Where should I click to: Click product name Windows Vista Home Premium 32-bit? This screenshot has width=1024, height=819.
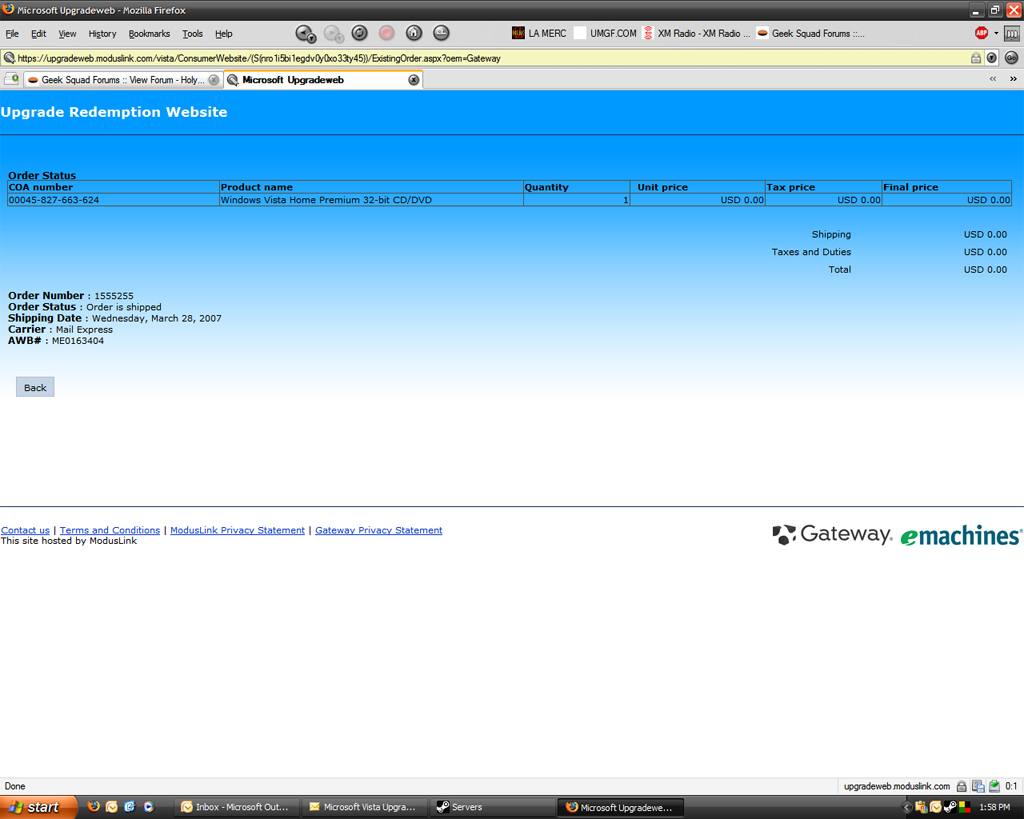coord(327,200)
